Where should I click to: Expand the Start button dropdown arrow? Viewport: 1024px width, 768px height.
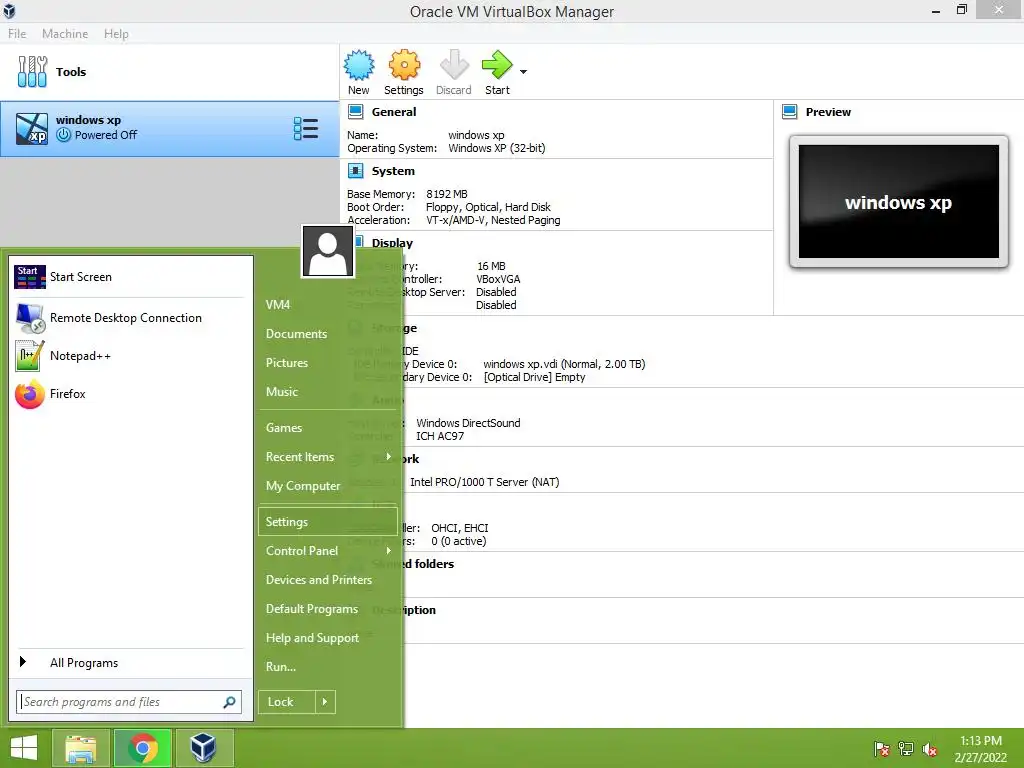(523, 72)
